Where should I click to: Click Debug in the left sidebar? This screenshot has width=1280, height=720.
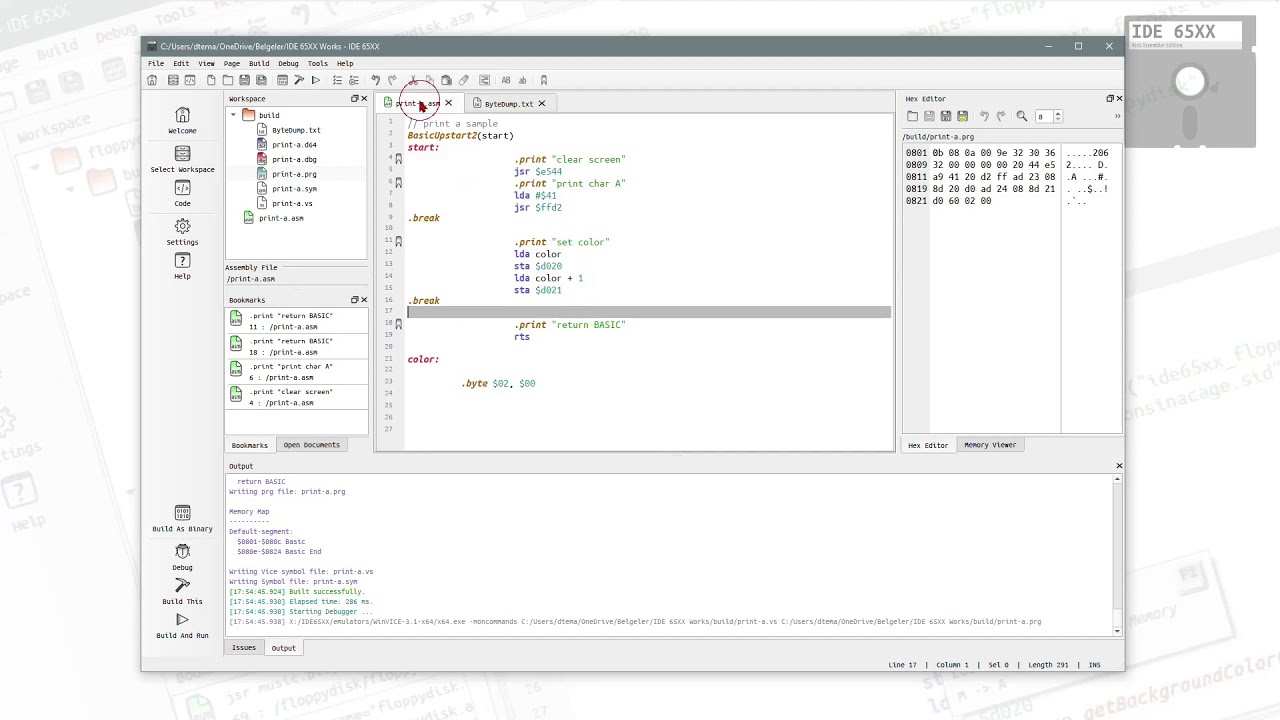pos(182,557)
